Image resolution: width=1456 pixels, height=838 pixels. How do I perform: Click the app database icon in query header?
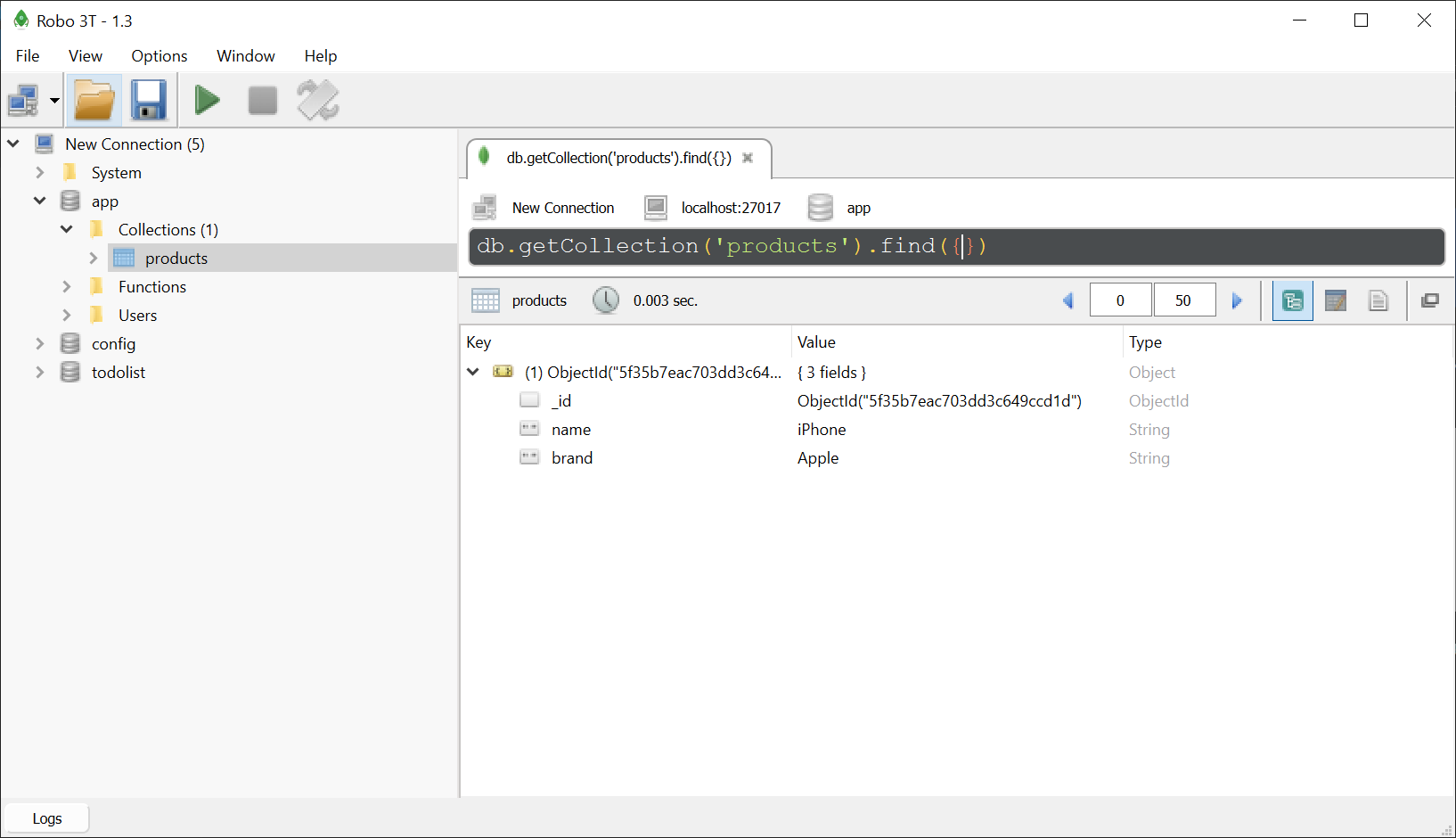pos(821,208)
